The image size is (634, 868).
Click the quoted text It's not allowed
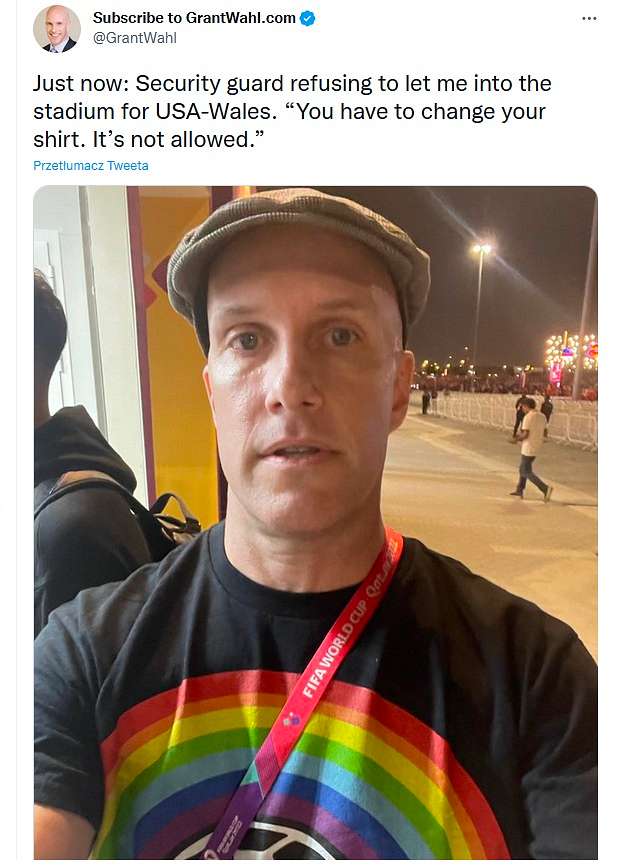coord(175,139)
